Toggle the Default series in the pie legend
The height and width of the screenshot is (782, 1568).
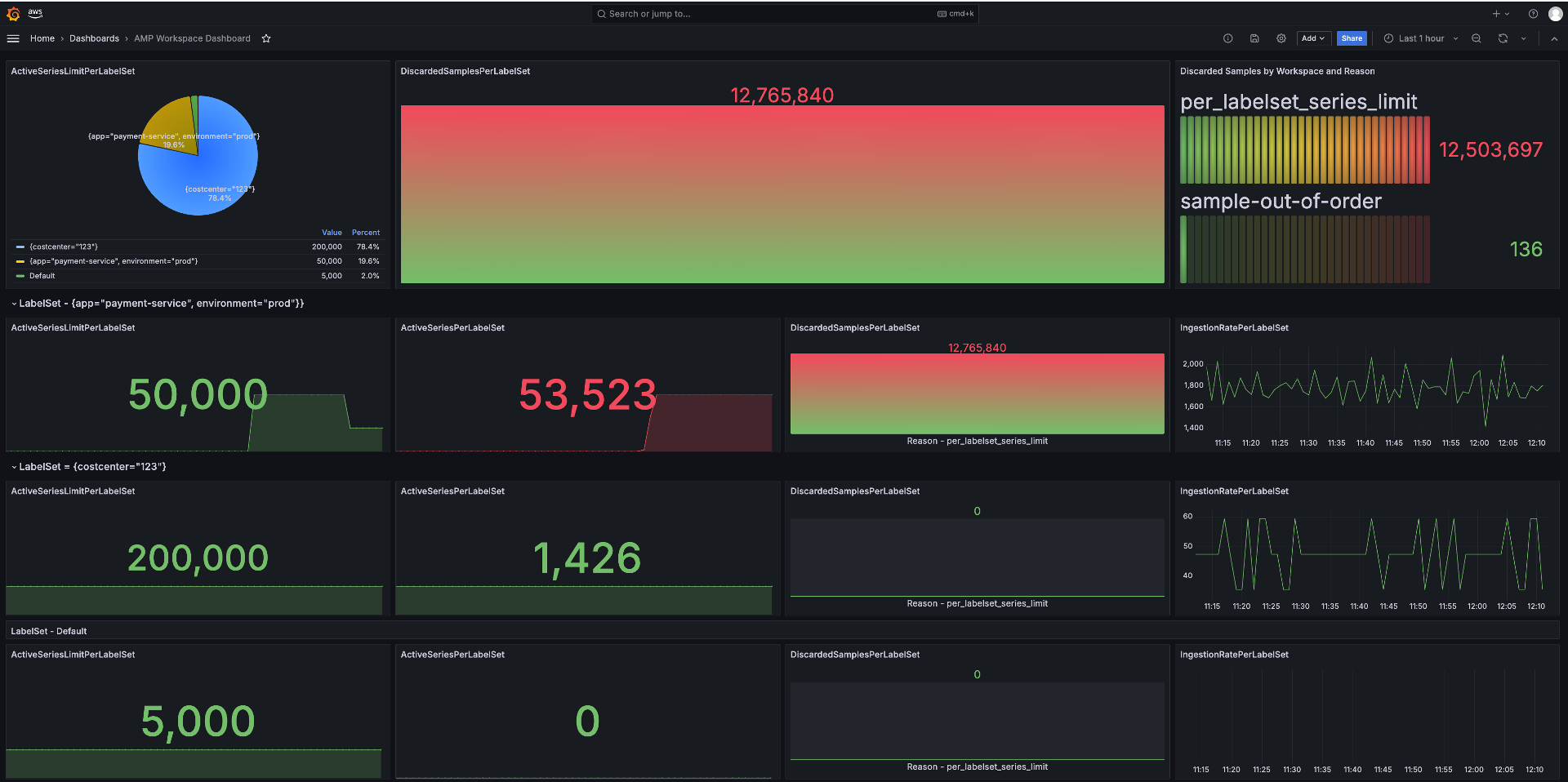[42, 276]
